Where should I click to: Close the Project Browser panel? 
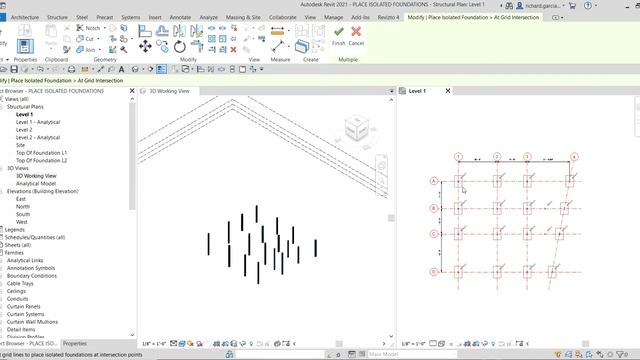click(x=132, y=91)
